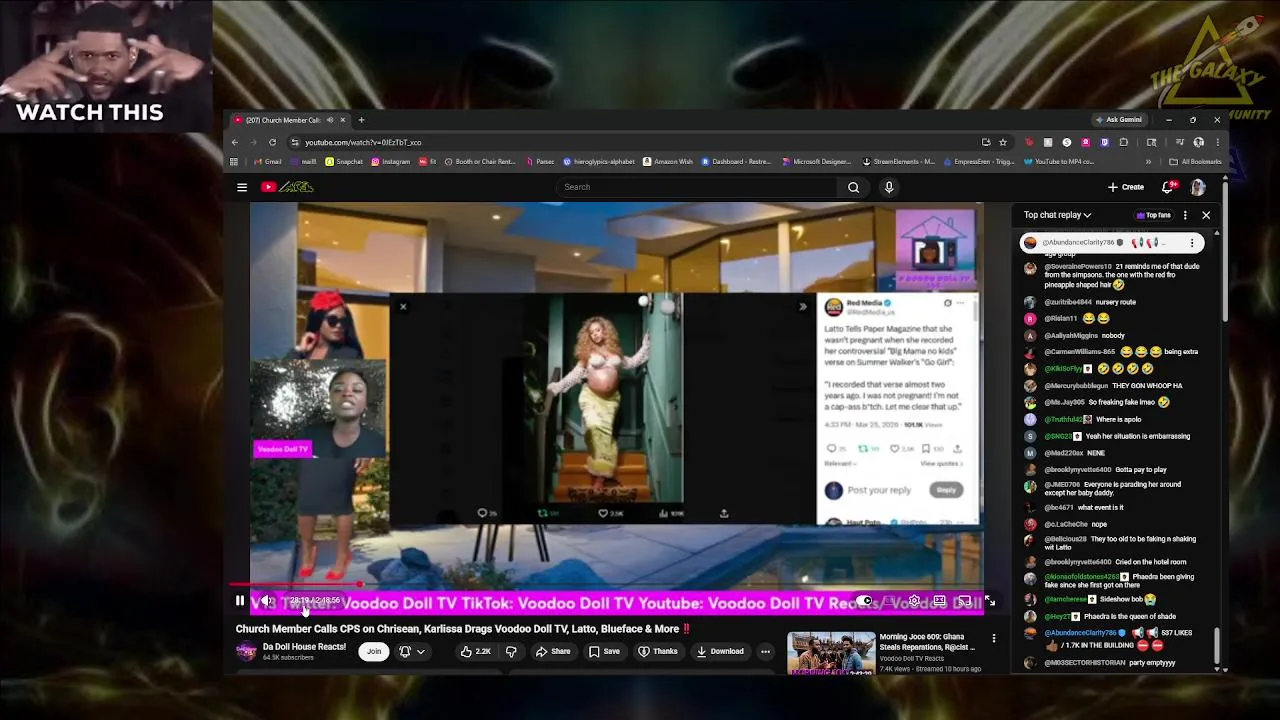Viewport: 1280px width, 720px height.
Task: Select the video title text
Action: tap(463, 629)
